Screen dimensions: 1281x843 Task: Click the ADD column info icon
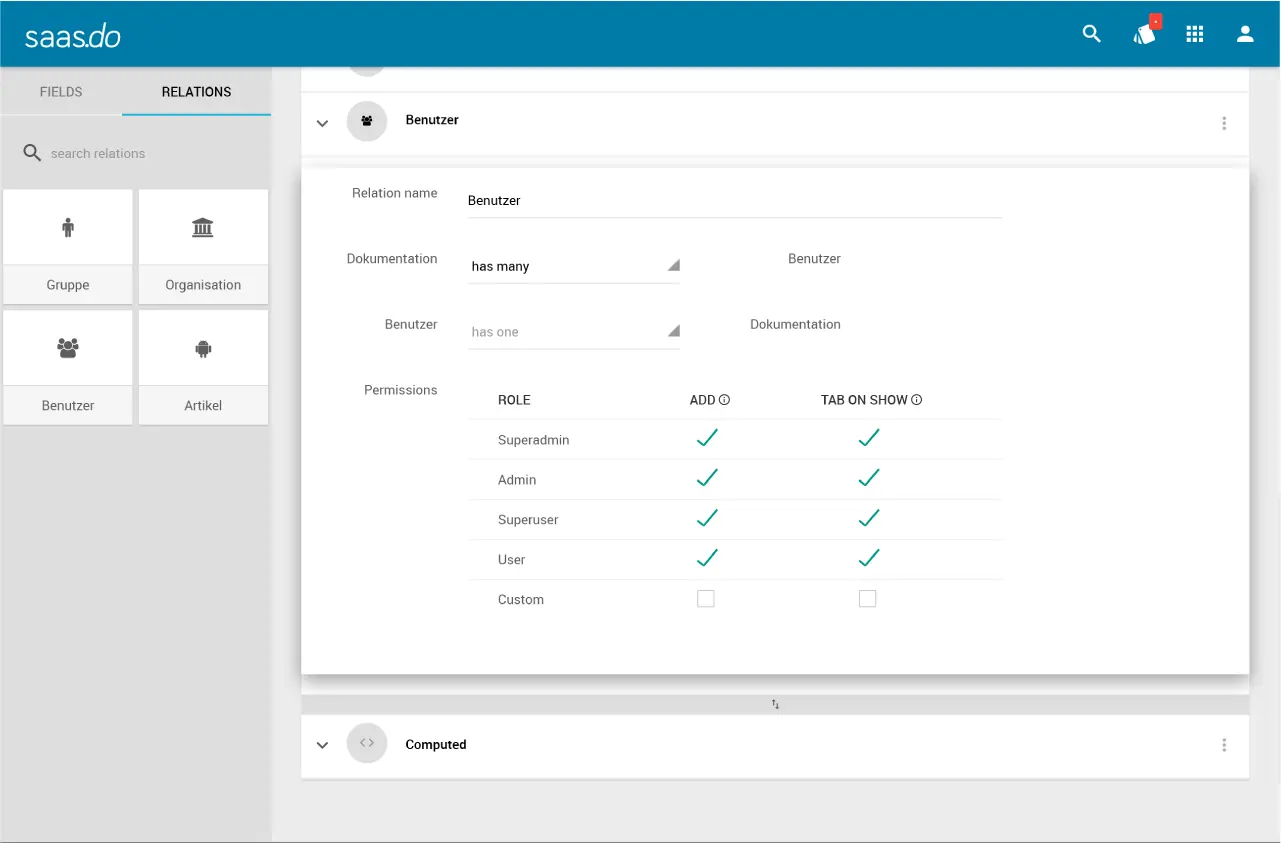pyautogui.click(x=724, y=400)
